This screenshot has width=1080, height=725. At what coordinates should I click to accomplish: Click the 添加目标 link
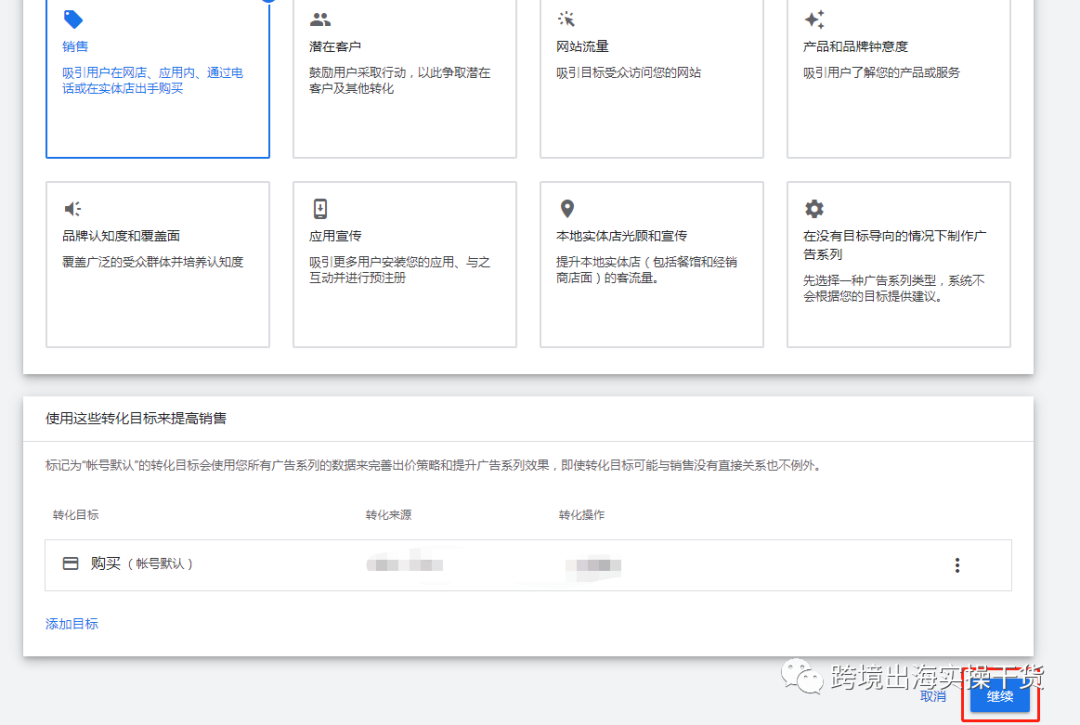[71, 621]
